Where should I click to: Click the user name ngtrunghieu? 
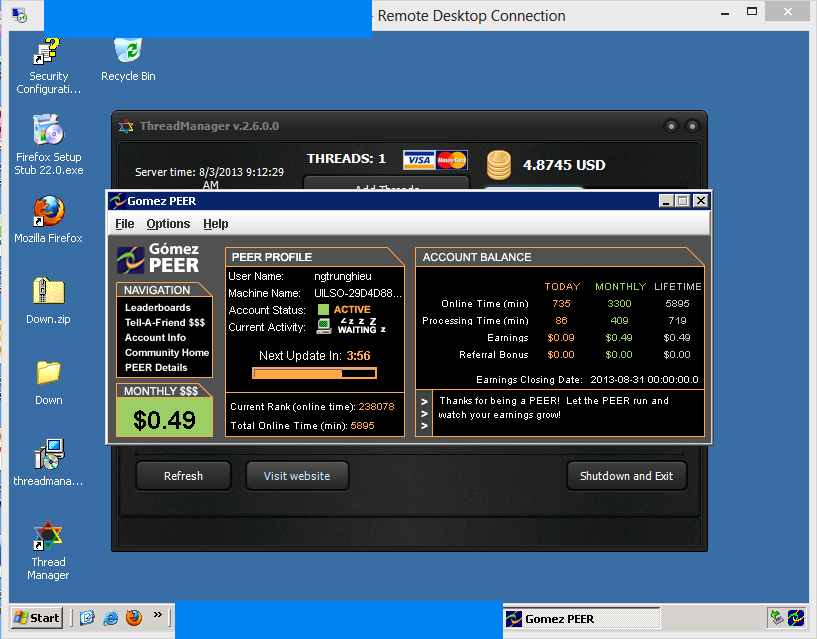pyautogui.click(x=342, y=276)
